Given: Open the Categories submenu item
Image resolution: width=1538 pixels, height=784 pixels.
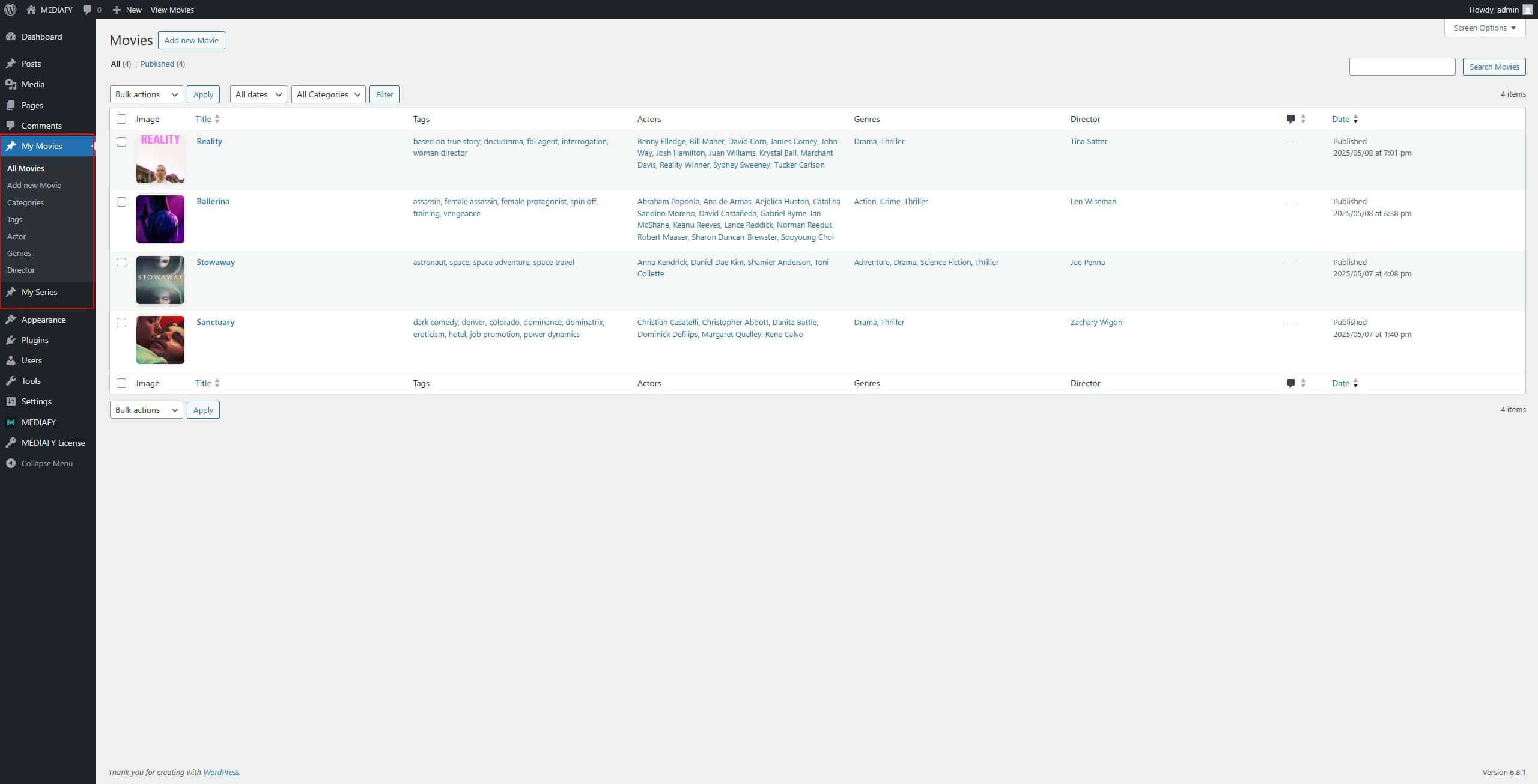Looking at the screenshot, I should coord(25,202).
